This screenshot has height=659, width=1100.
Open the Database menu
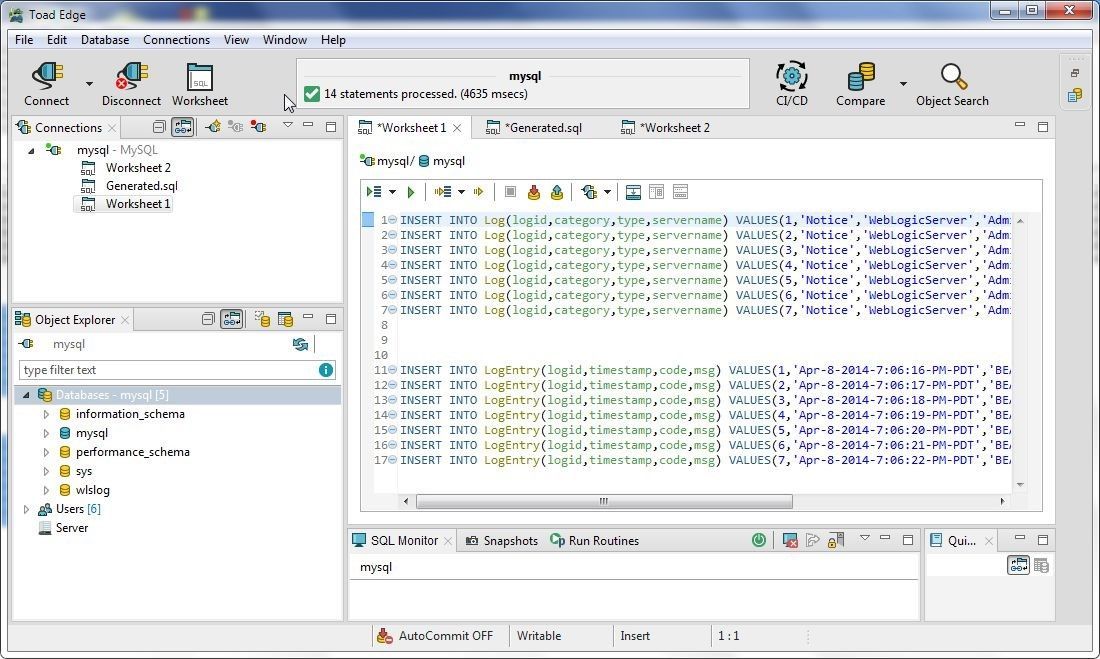coord(105,40)
